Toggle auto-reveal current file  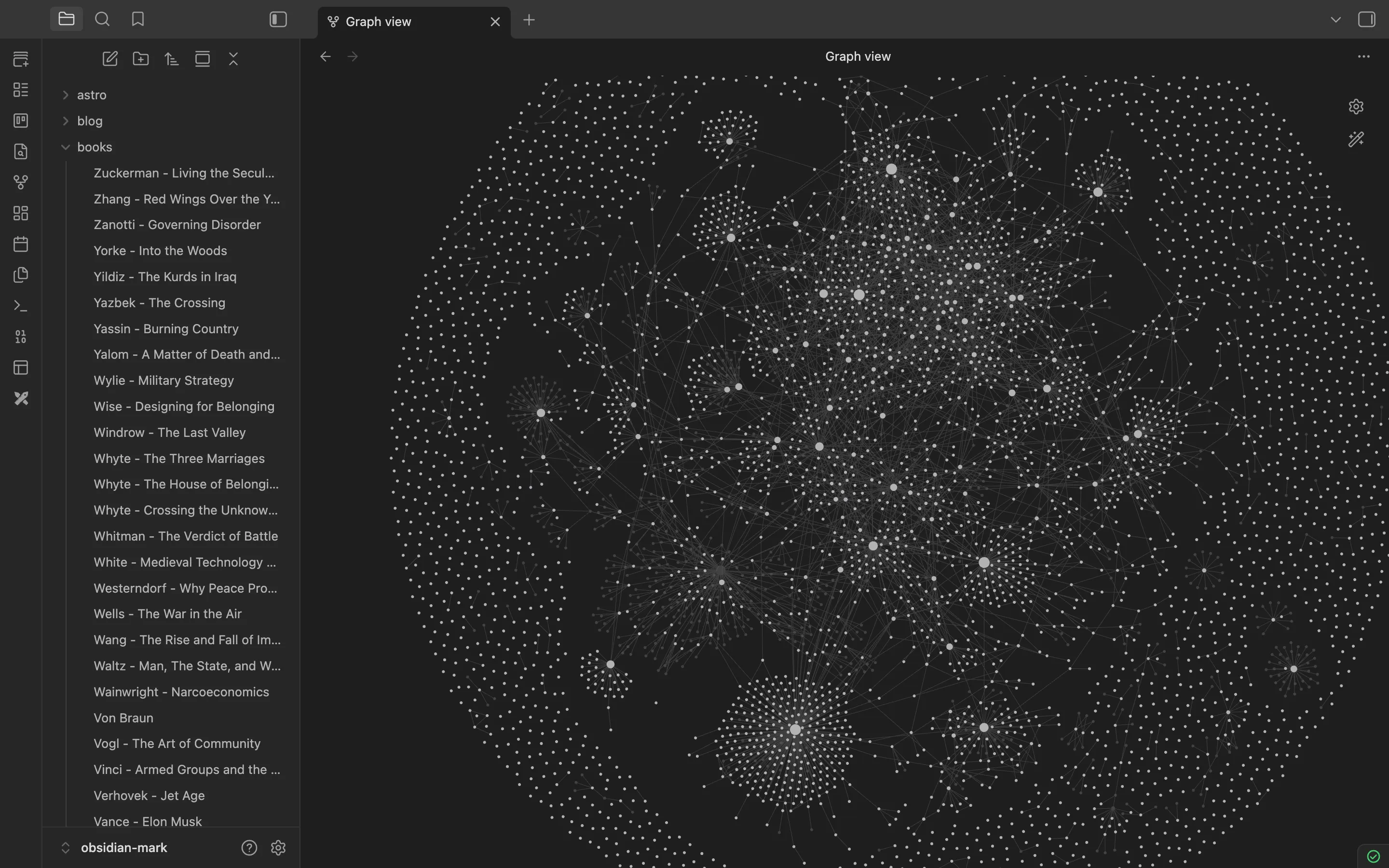pyautogui.click(x=203, y=58)
